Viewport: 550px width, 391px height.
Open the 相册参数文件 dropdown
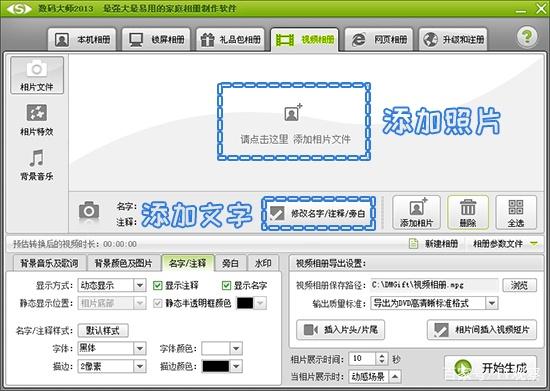[x=505, y=243]
